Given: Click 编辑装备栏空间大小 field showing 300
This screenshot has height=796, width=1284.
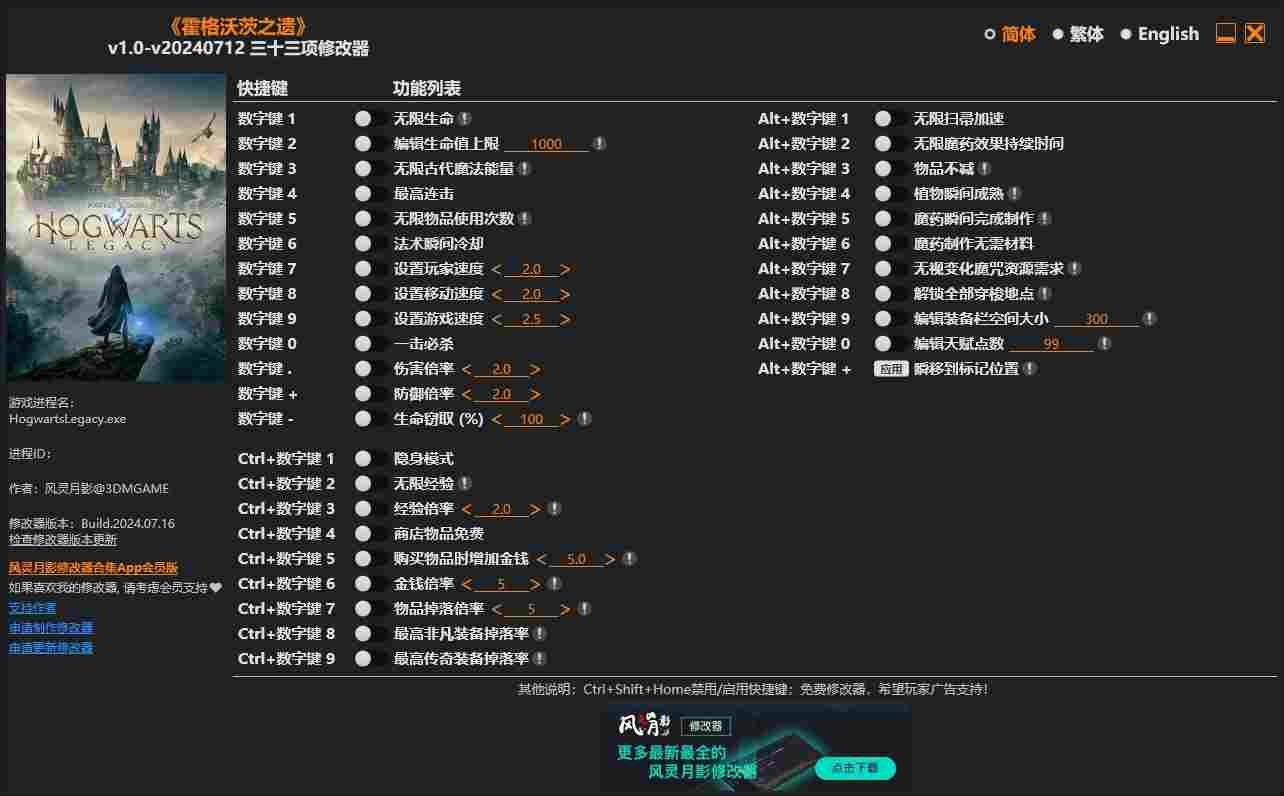Looking at the screenshot, I should [1096, 319].
